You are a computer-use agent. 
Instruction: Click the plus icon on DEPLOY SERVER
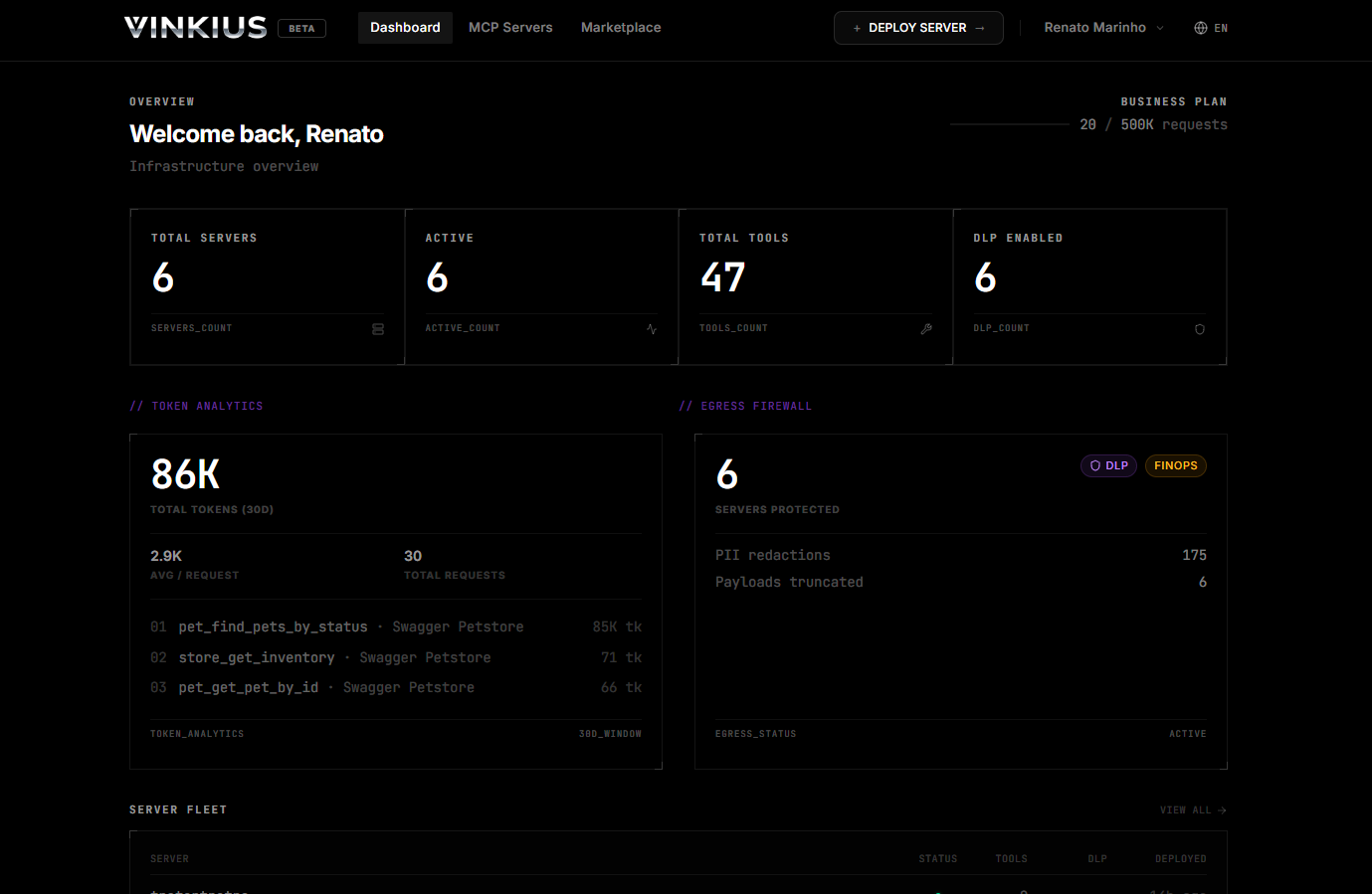click(858, 27)
